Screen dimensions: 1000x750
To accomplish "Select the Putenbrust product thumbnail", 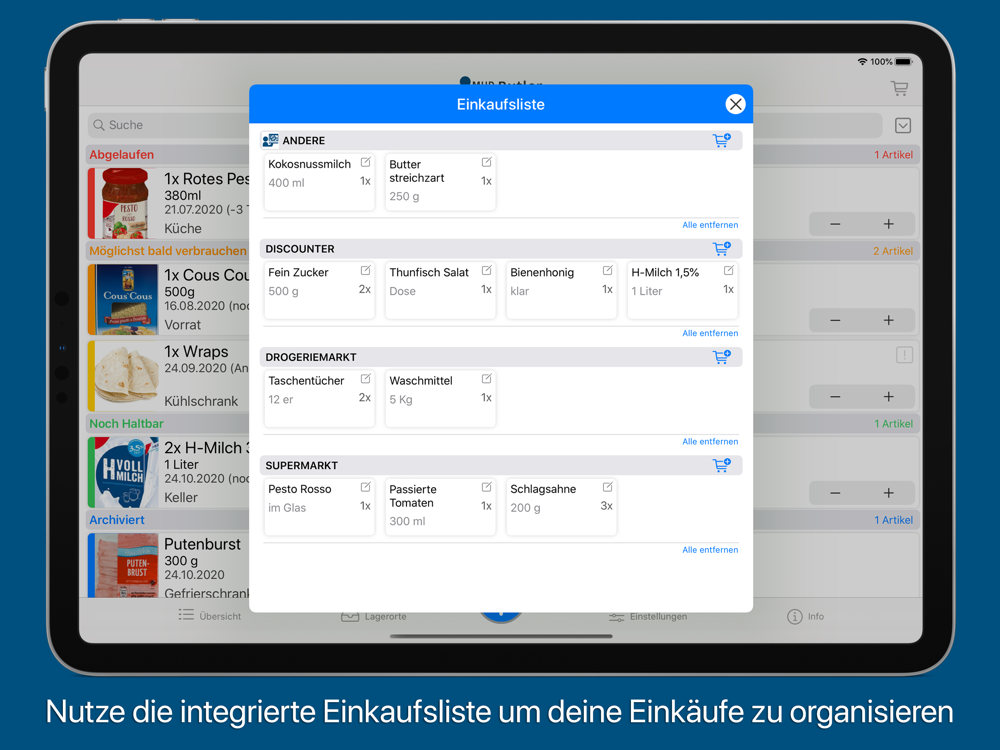I will 126,566.
